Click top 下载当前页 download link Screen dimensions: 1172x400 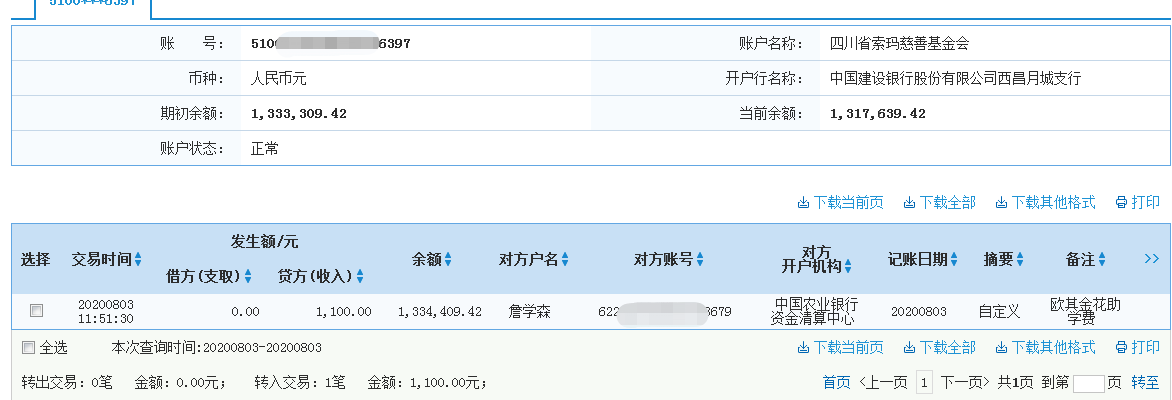click(840, 202)
